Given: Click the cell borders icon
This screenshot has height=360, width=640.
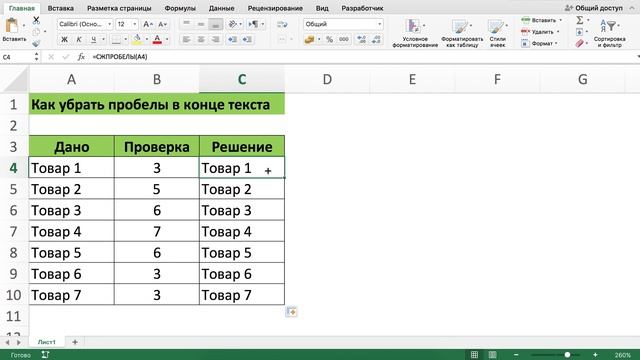Looking at the screenshot, I should tap(116, 40).
